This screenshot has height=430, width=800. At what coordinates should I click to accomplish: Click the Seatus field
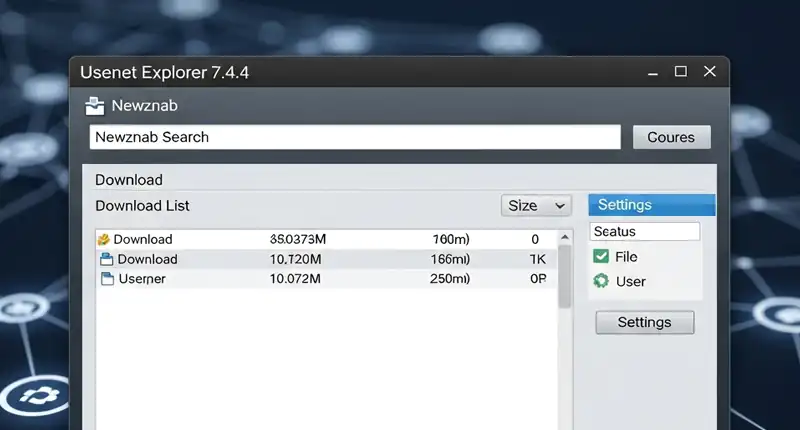(x=645, y=232)
